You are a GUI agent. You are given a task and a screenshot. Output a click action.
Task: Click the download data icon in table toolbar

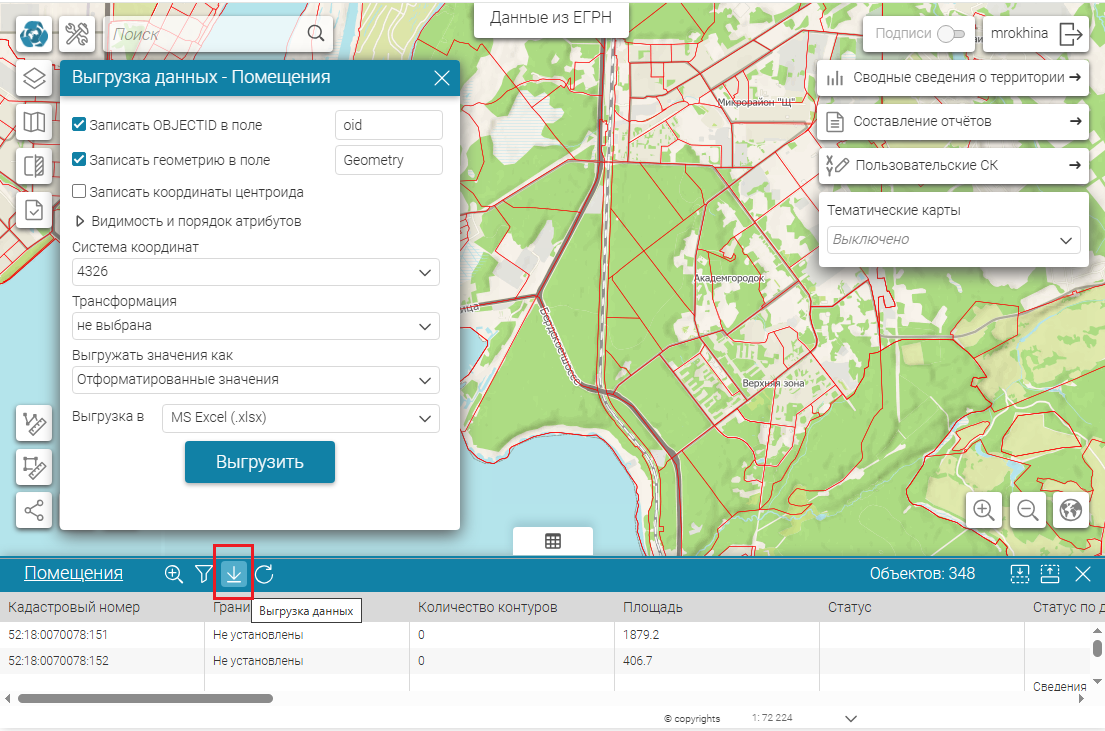point(234,574)
